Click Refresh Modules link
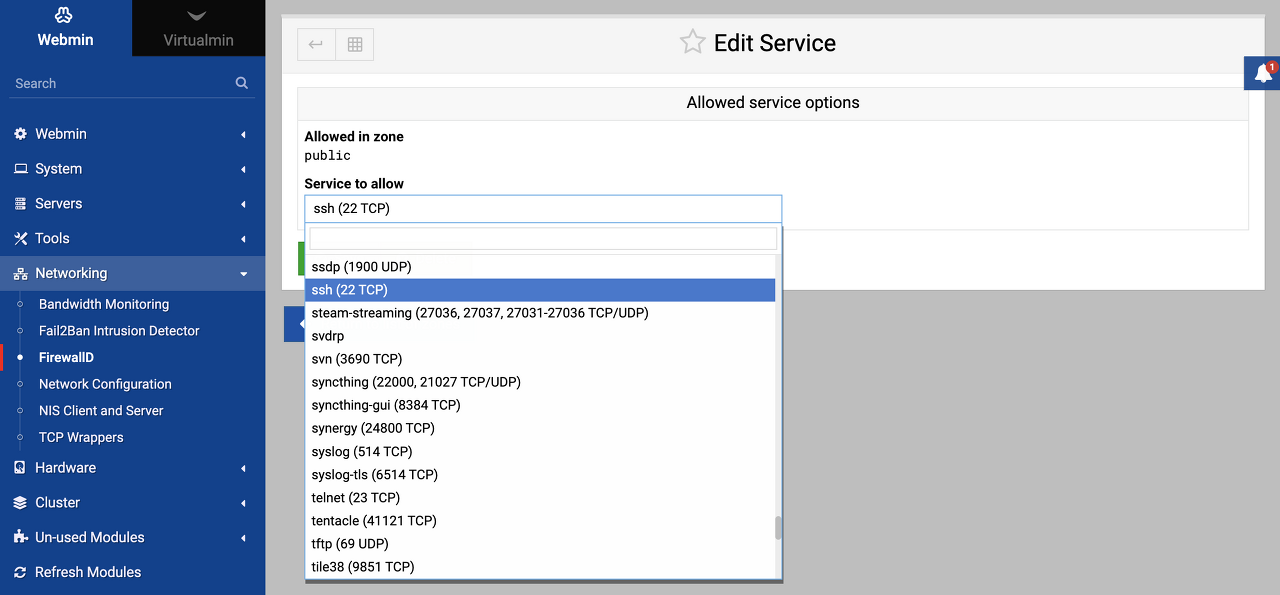 coord(88,572)
